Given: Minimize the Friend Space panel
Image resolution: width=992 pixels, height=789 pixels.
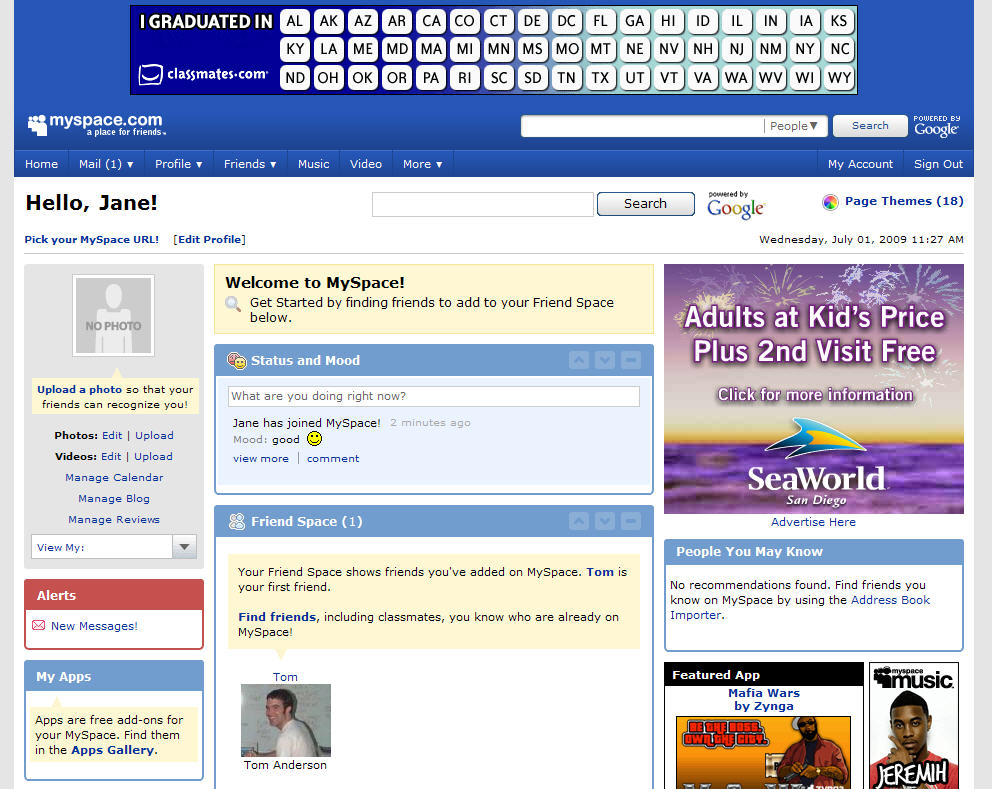Looking at the screenshot, I should click(x=631, y=521).
